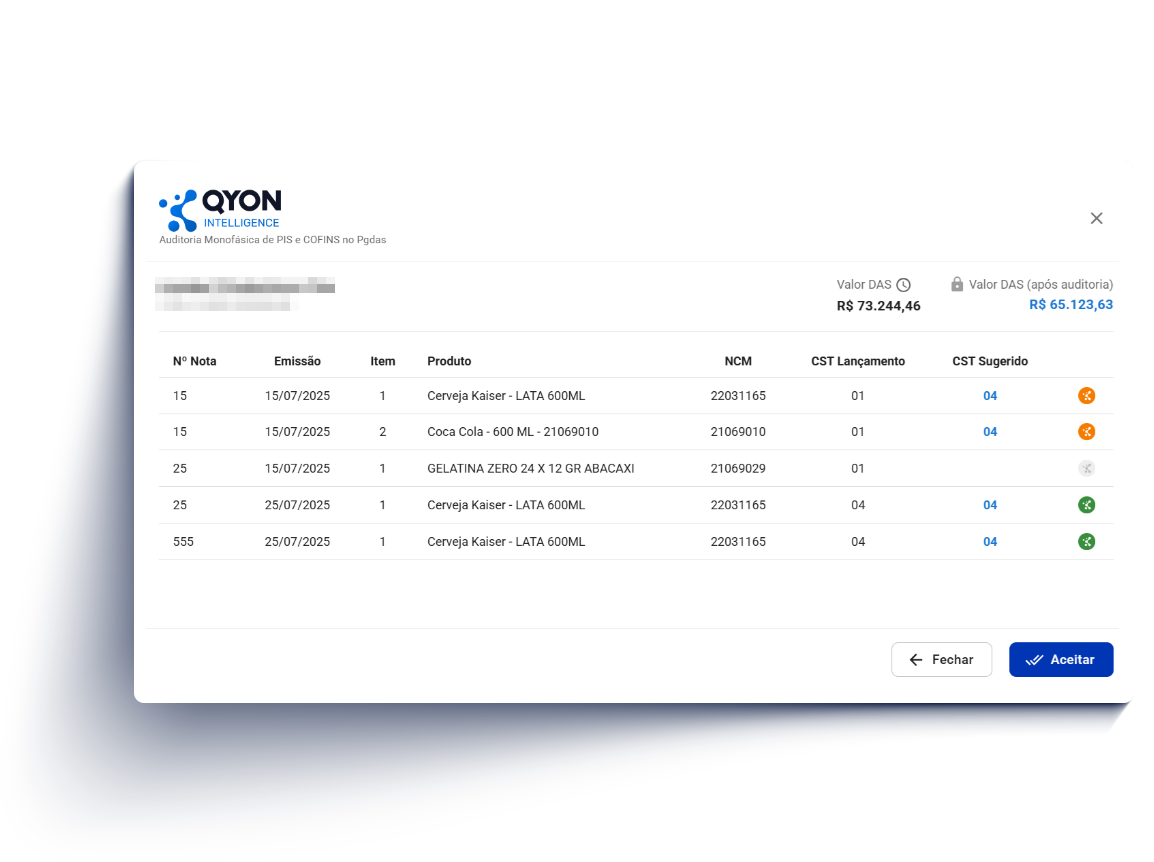Click the green status icon on Nota 555 row
This screenshot has height=862, width=1154.
pyautogui.click(x=1086, y=542)
